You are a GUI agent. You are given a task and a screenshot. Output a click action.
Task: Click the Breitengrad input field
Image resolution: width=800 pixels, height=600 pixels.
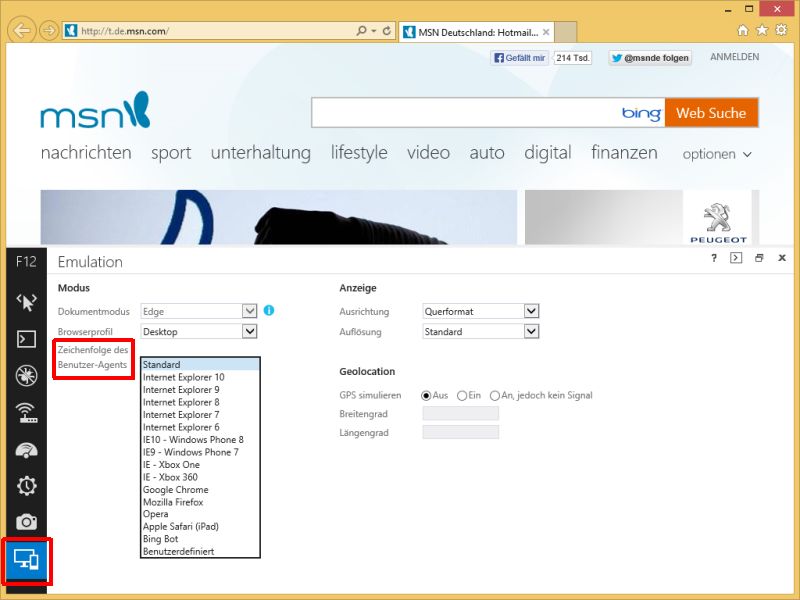pos(461,414)
